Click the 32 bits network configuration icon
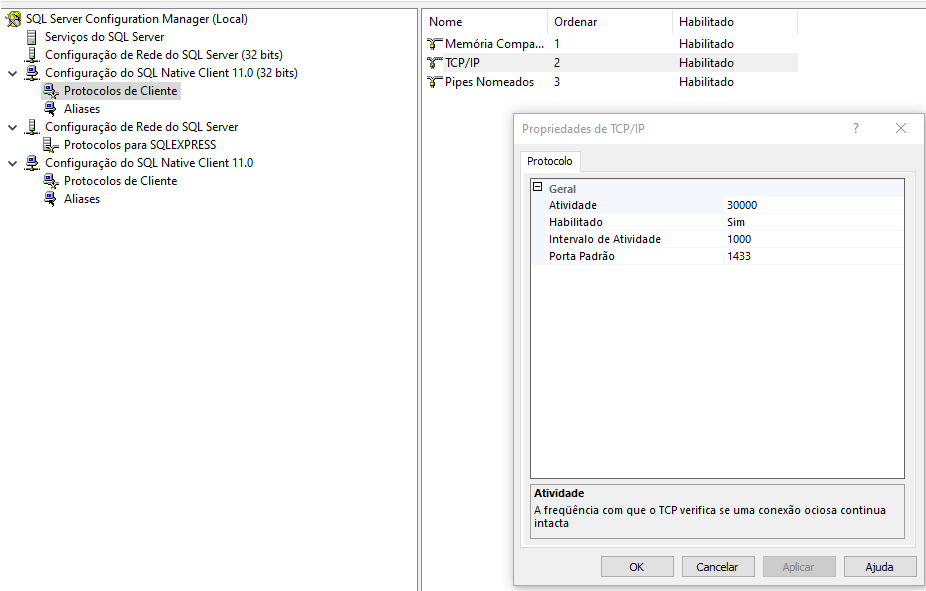The width and height of the screenshot is (926, 591). click(32, 55)
